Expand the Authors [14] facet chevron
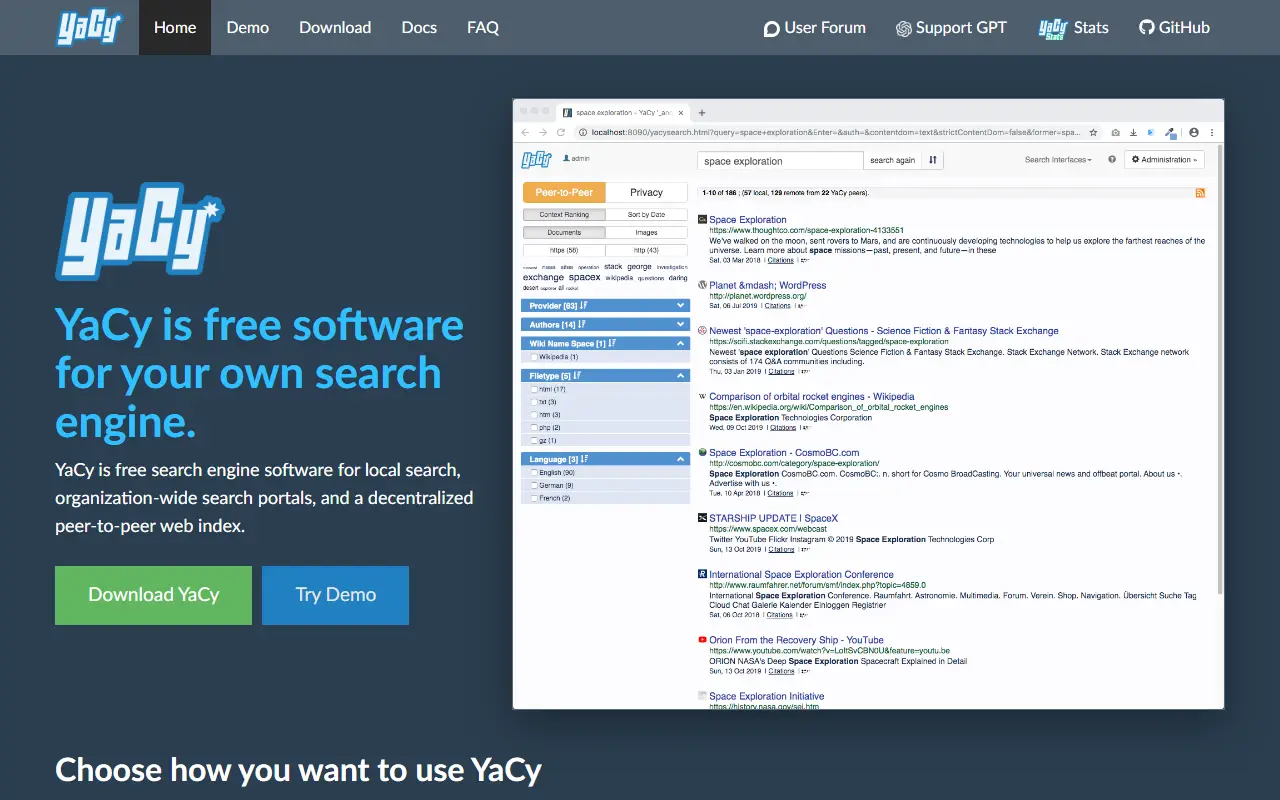 [x=681, y=325]
